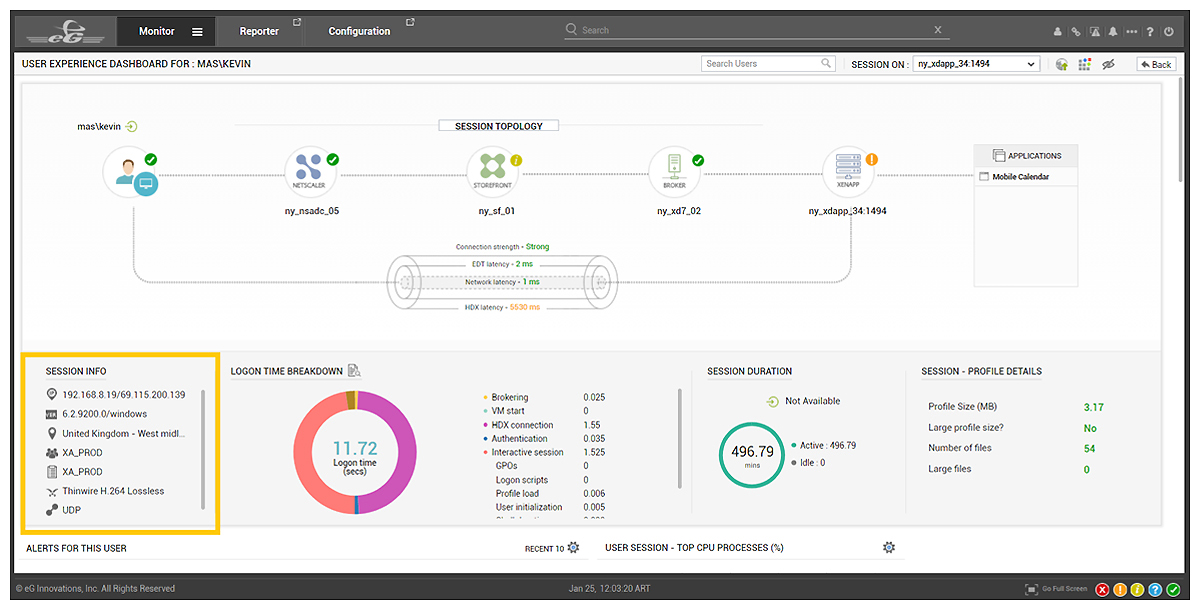
Task: Click Not Available login icon
Action: (773, 401)
